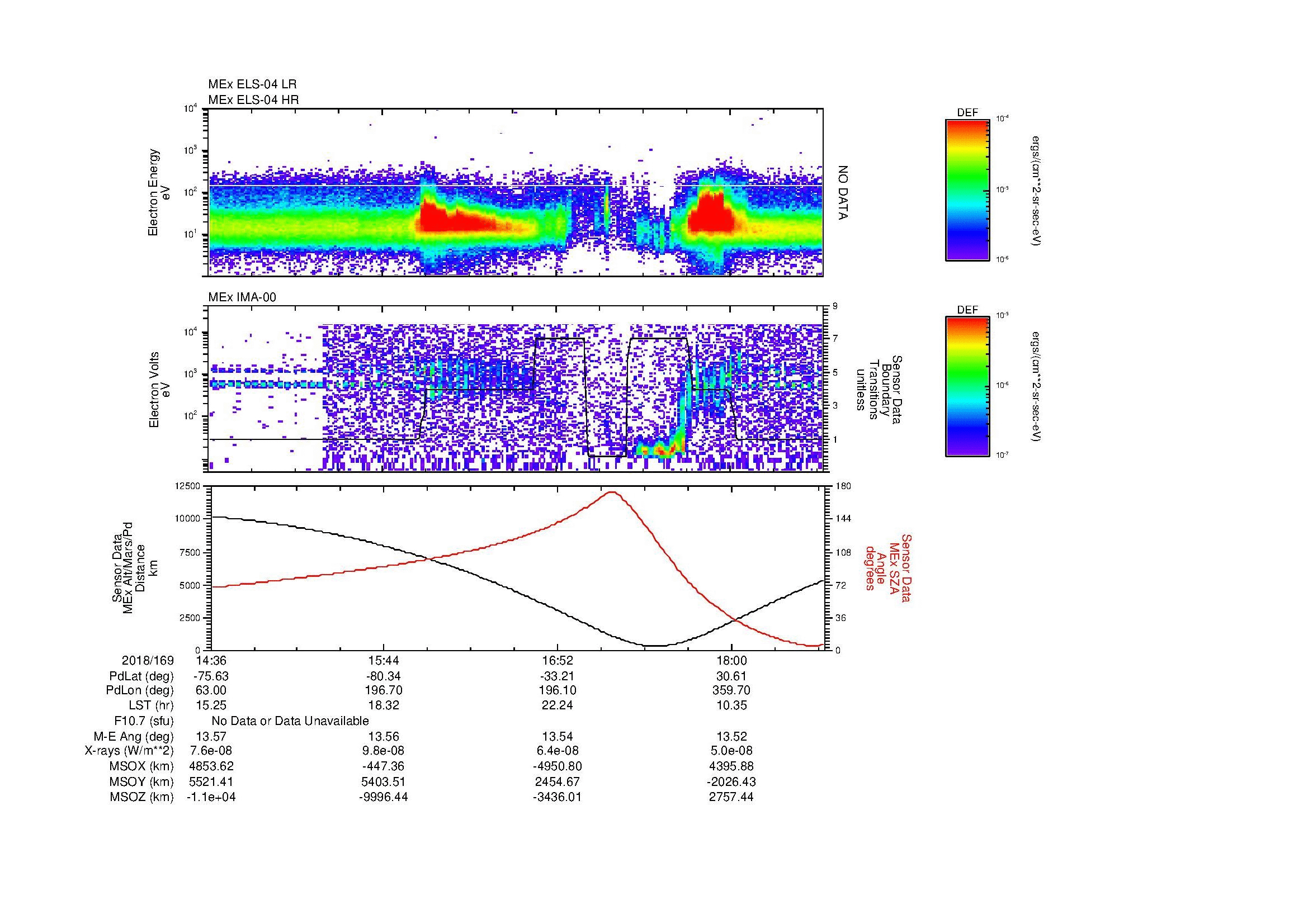The width and height of the screenshot is (1308, 924).
Task: Click MSOZ value -9996.44
Action: point(384,797)
